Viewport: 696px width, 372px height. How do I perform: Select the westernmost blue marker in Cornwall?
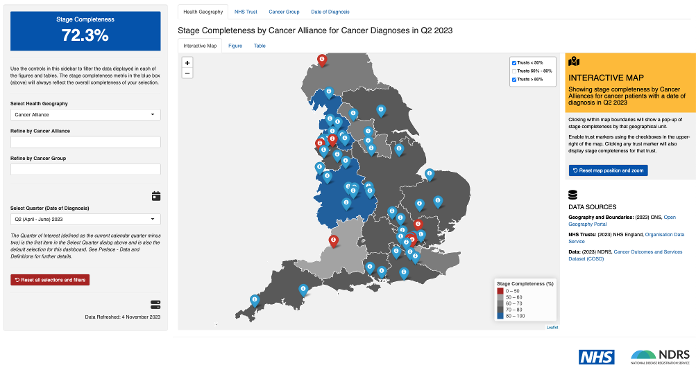(255, 301)
